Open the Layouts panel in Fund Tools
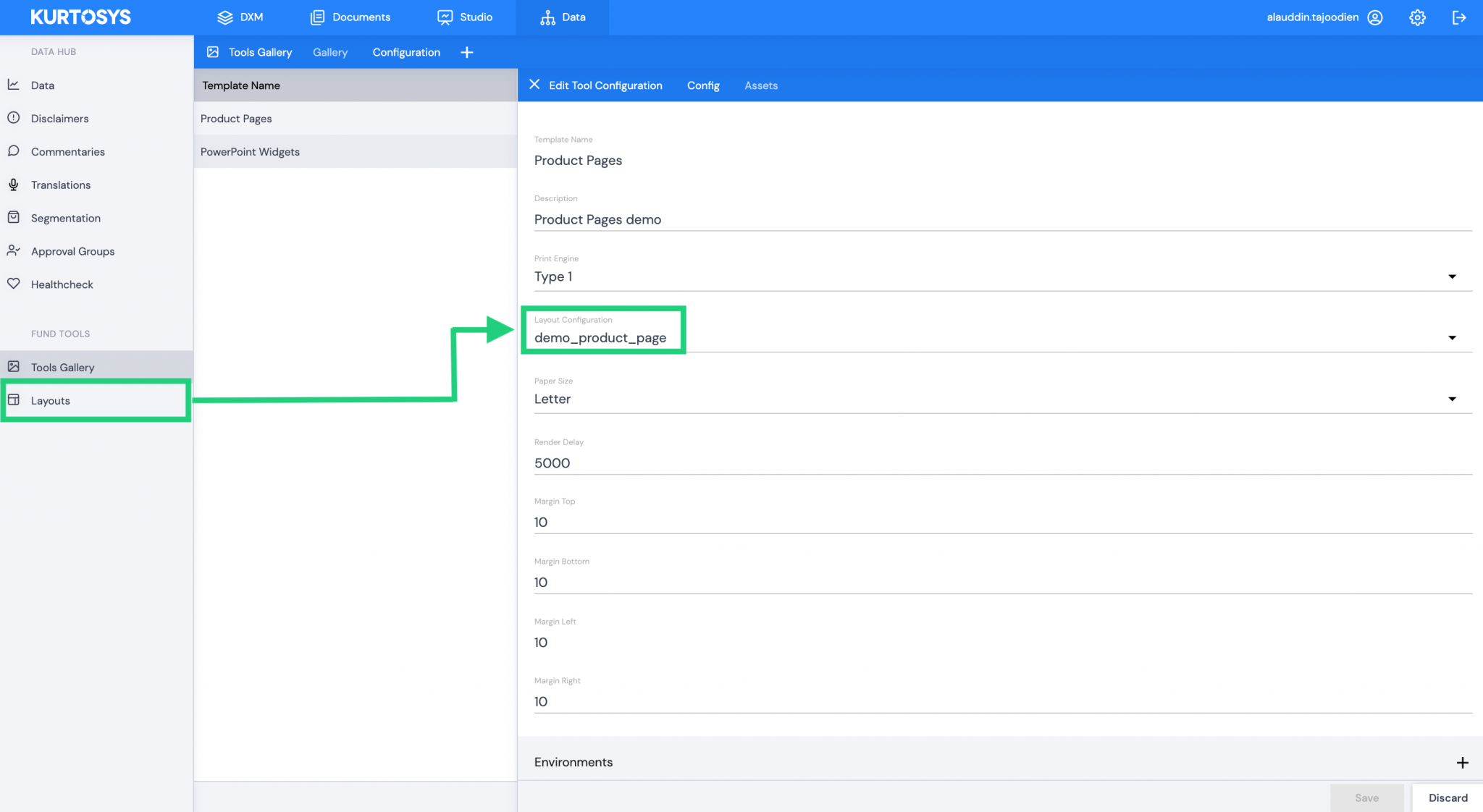This screenshot has height=812, width=1483. [x=50, y=400]
